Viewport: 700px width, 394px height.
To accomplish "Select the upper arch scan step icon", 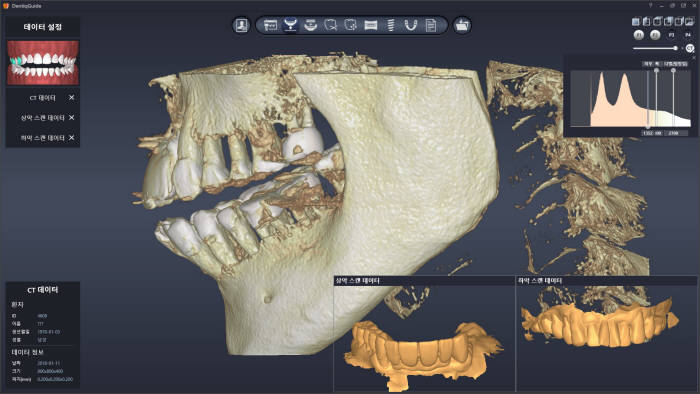I will coord(291,25).
